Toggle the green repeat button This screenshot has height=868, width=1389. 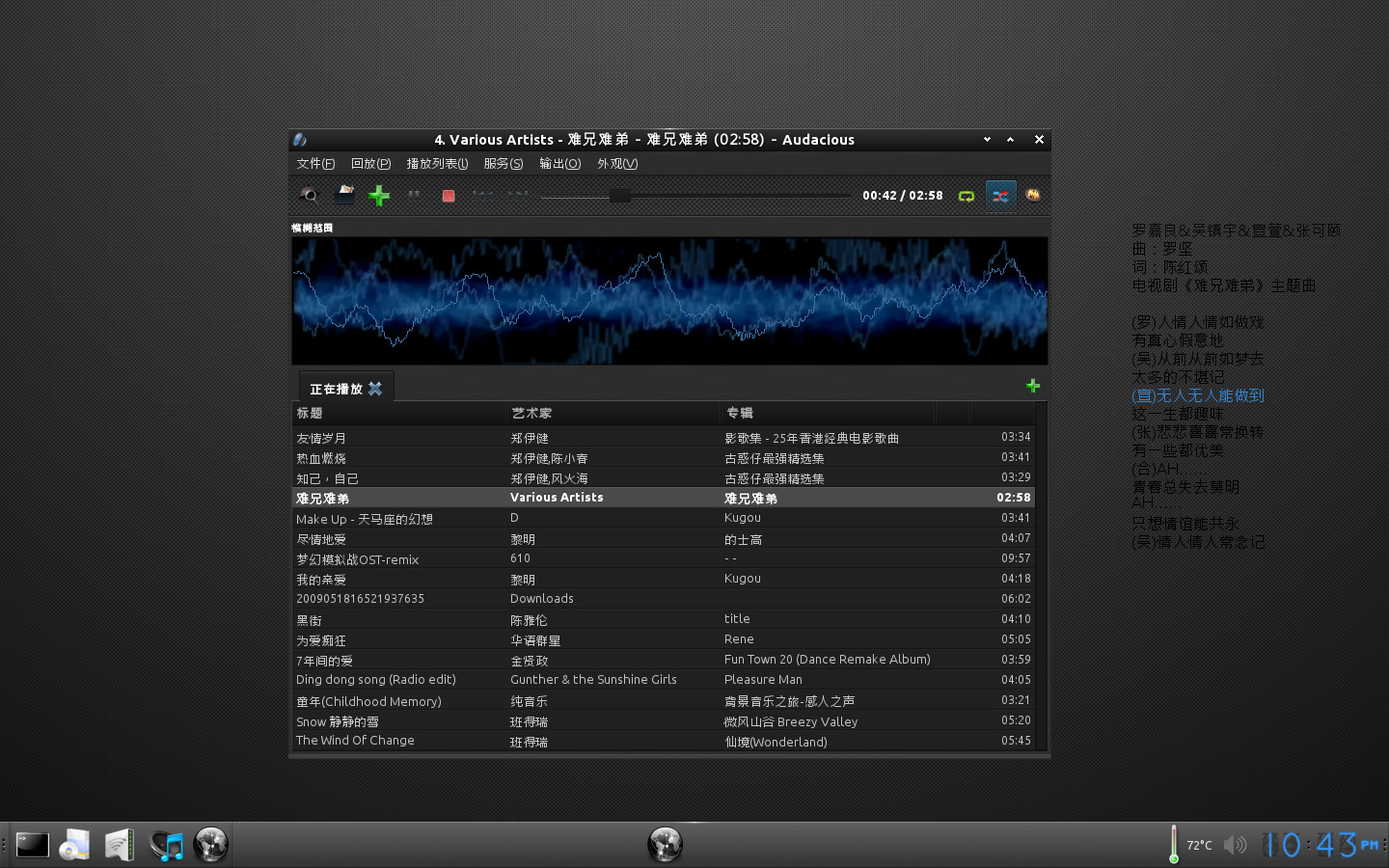click(966, 196)
